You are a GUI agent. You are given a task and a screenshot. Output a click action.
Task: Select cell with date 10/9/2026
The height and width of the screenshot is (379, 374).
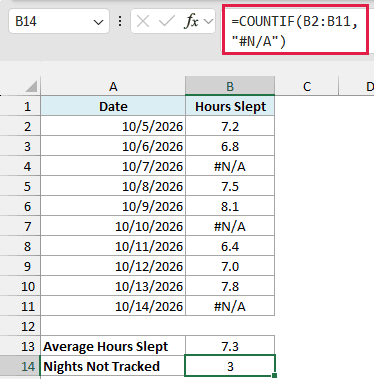point(113,206)
